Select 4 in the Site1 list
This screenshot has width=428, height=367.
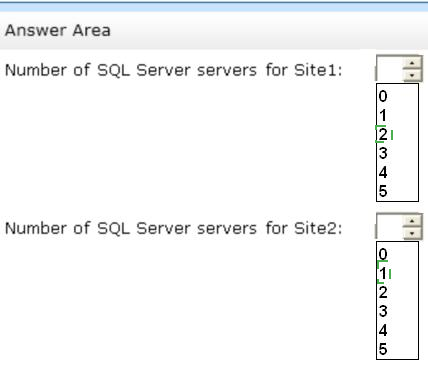(383, 172)
